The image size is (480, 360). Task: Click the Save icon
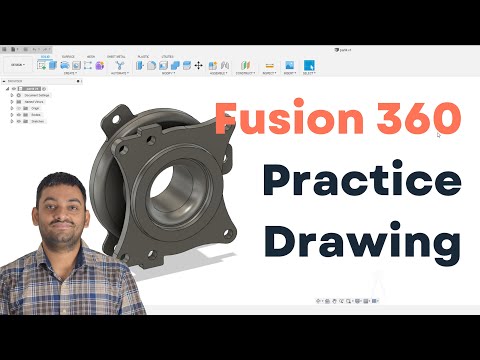tap(26, 49)
